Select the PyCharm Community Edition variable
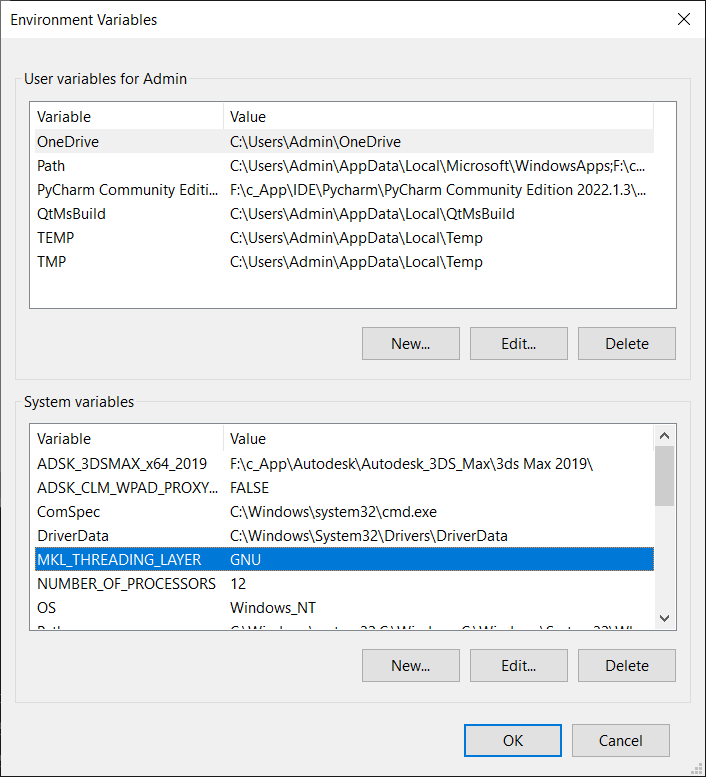Viewport: 706px width, 777px height. tap(127, 190)
